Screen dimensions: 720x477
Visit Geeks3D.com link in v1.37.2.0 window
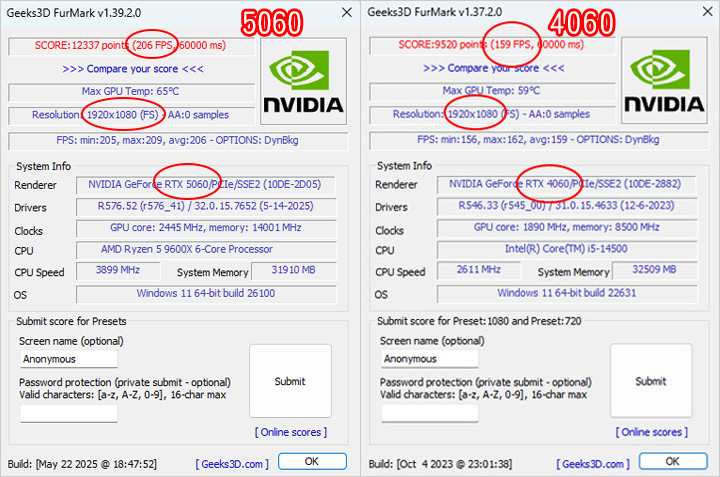point(593,464)
